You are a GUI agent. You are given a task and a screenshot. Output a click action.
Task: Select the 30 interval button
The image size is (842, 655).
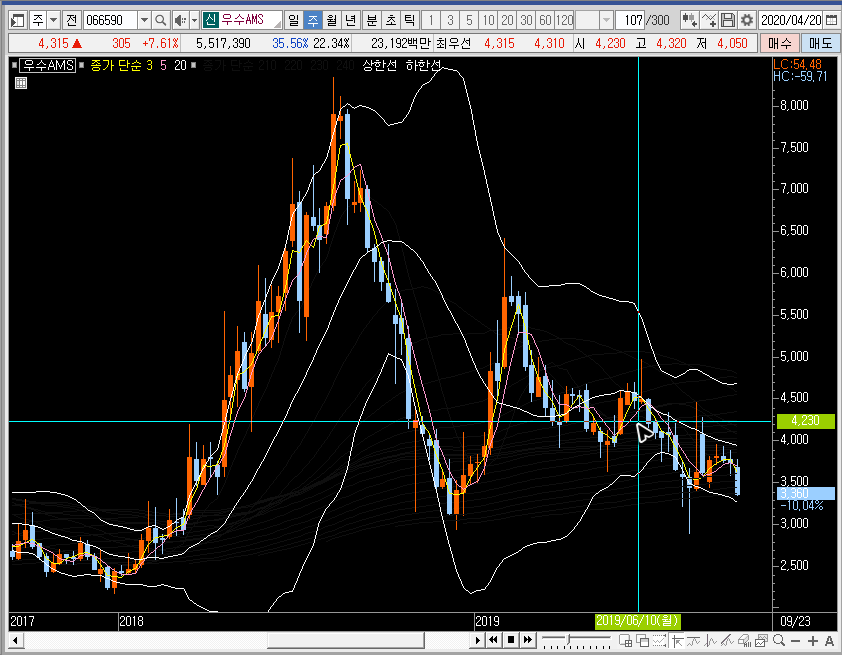[526, 20]
